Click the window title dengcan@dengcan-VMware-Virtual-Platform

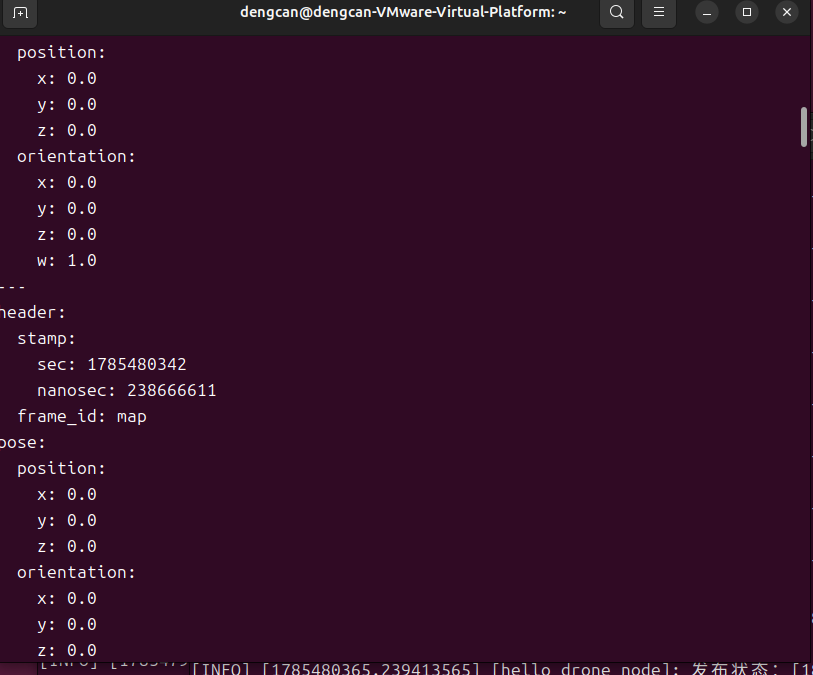pyautogui.click(x=403, y=12)
